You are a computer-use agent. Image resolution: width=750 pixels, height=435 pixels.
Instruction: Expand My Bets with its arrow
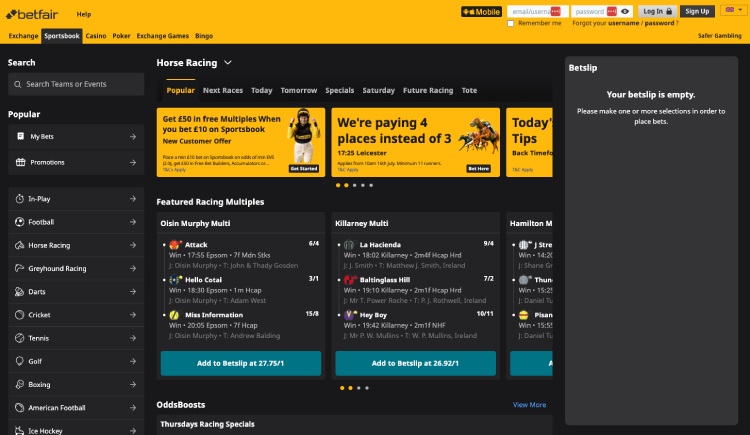click(x=133, y=137)
